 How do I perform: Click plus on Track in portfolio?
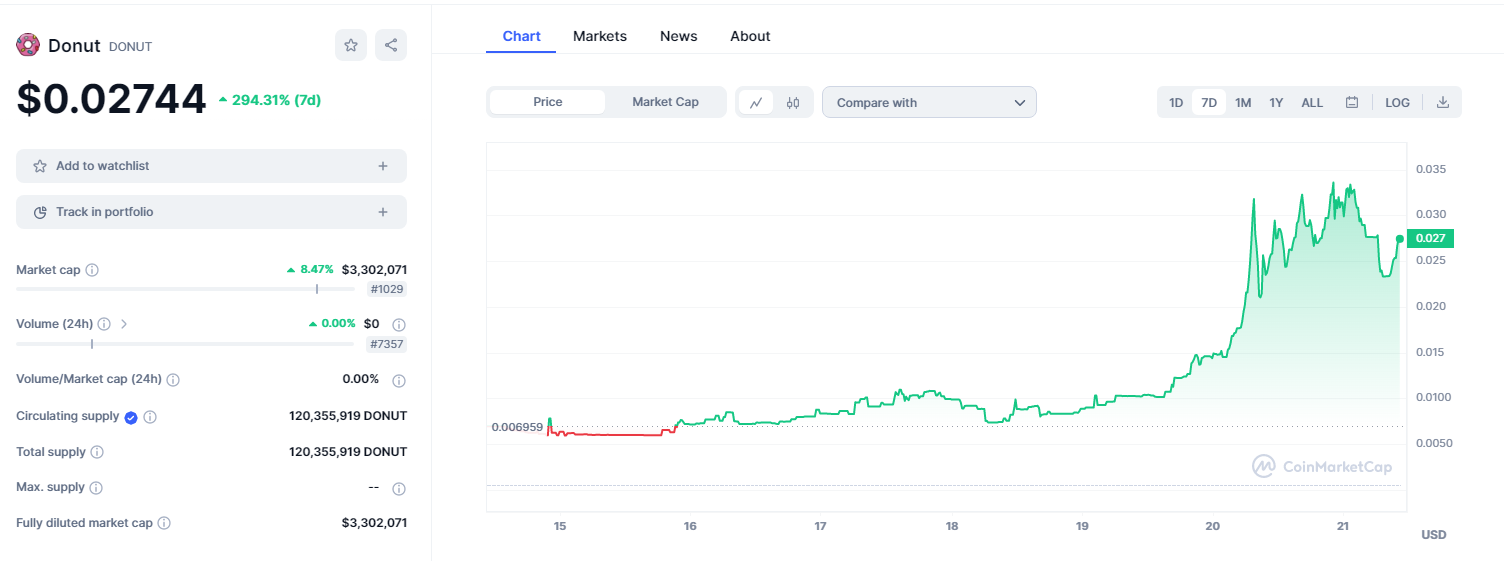(383, 212)
